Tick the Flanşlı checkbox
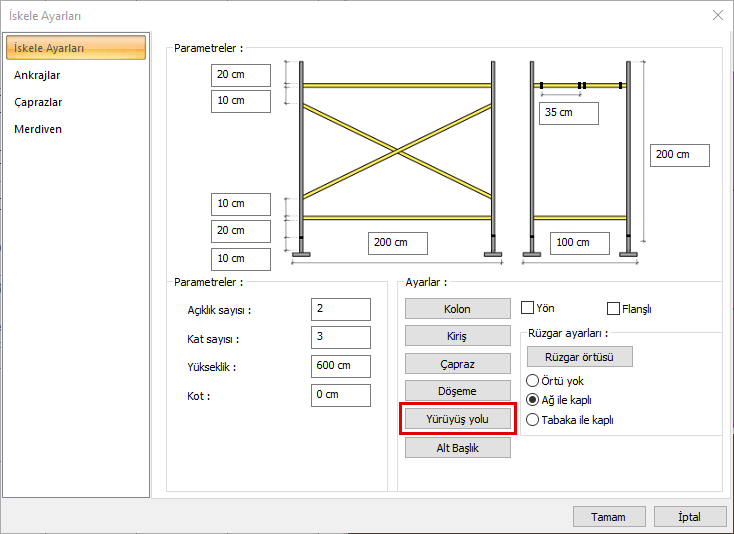 [x=613, y=308]
